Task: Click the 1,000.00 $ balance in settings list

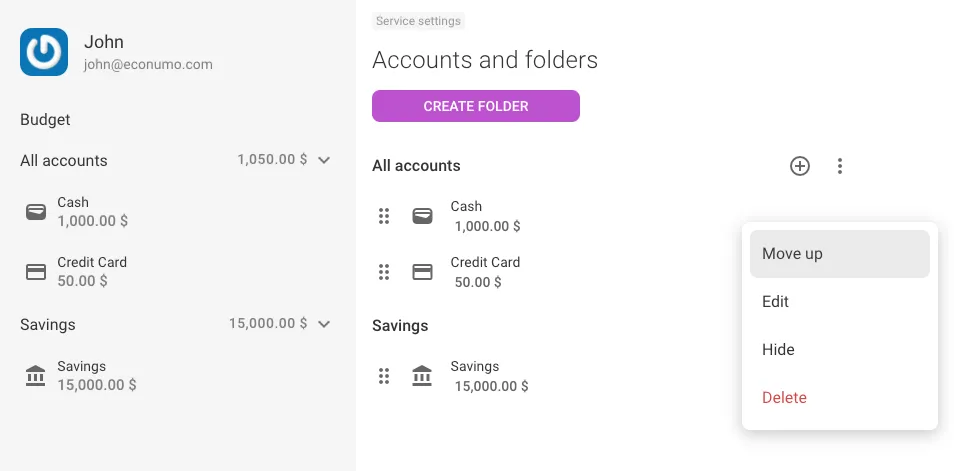Action: (487, 226)
